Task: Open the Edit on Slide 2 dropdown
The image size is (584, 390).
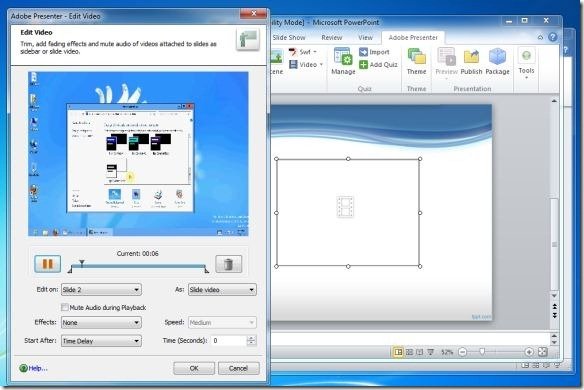Action: [x=101, y=289]
